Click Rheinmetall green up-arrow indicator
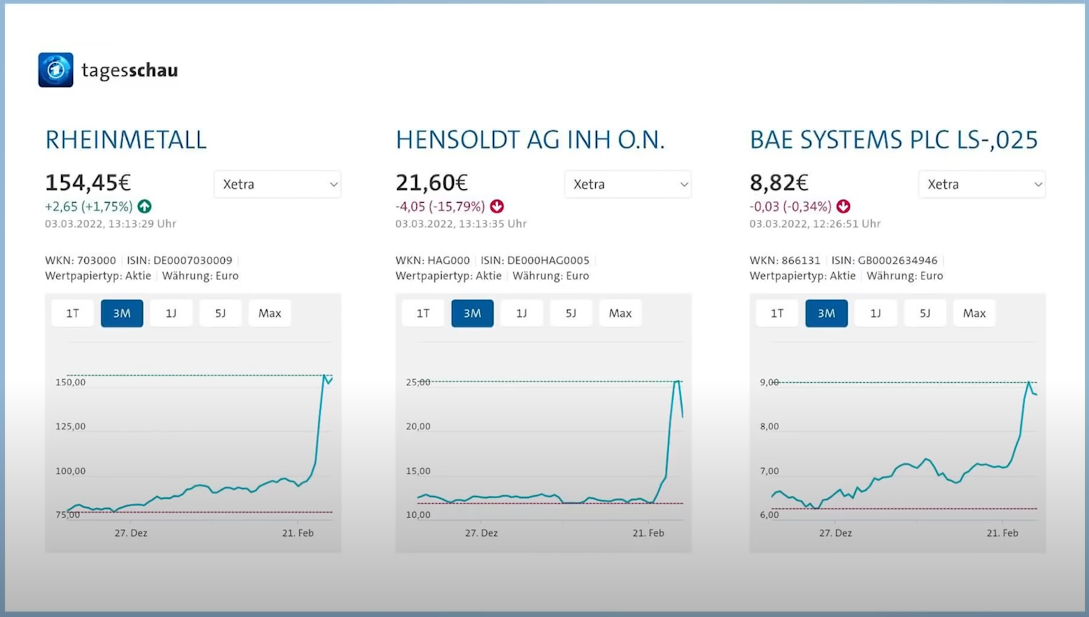Viewport: 1089px width, 617px height. (x=145, y=207)
